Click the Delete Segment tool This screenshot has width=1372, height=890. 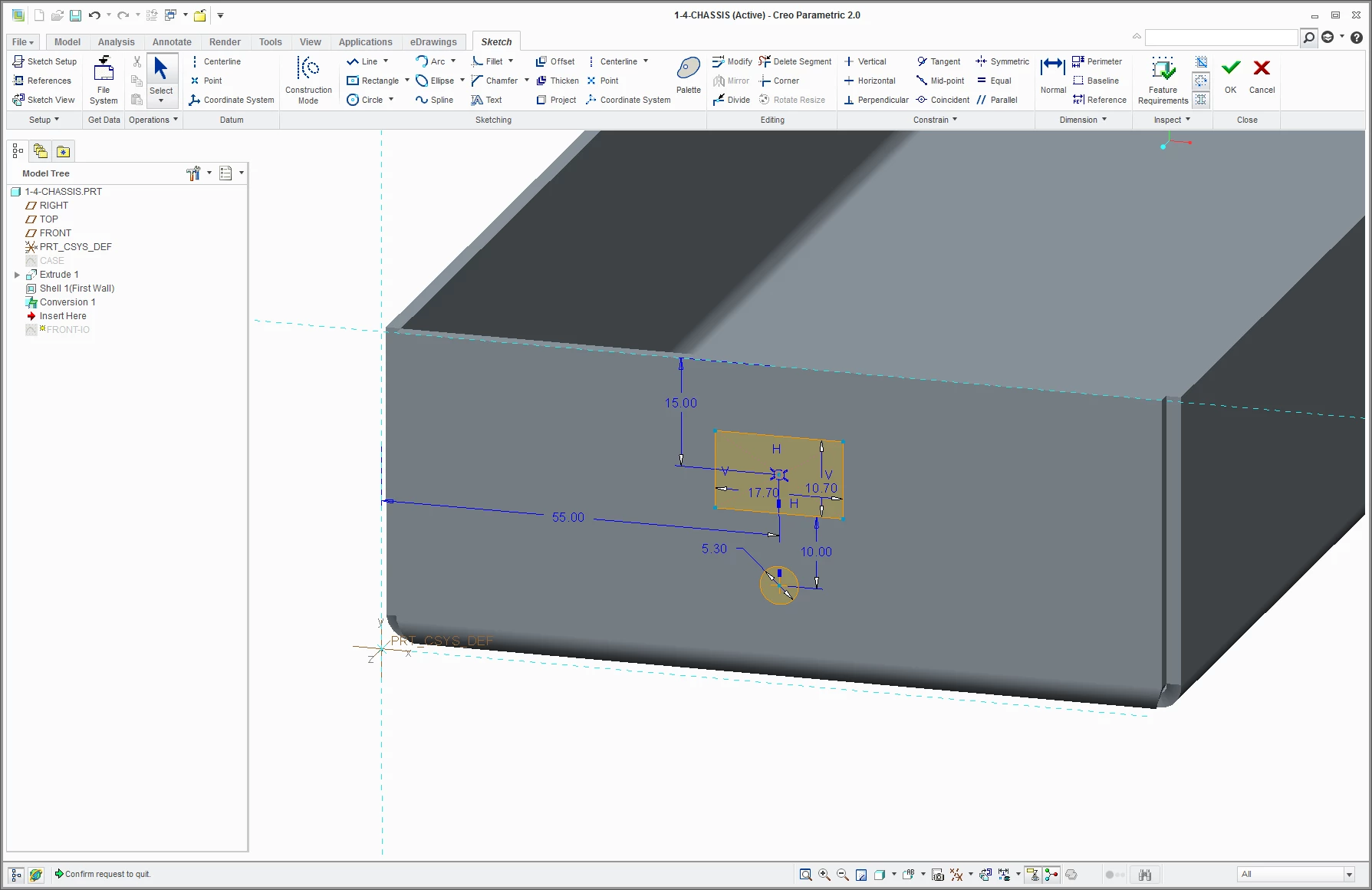795,61
